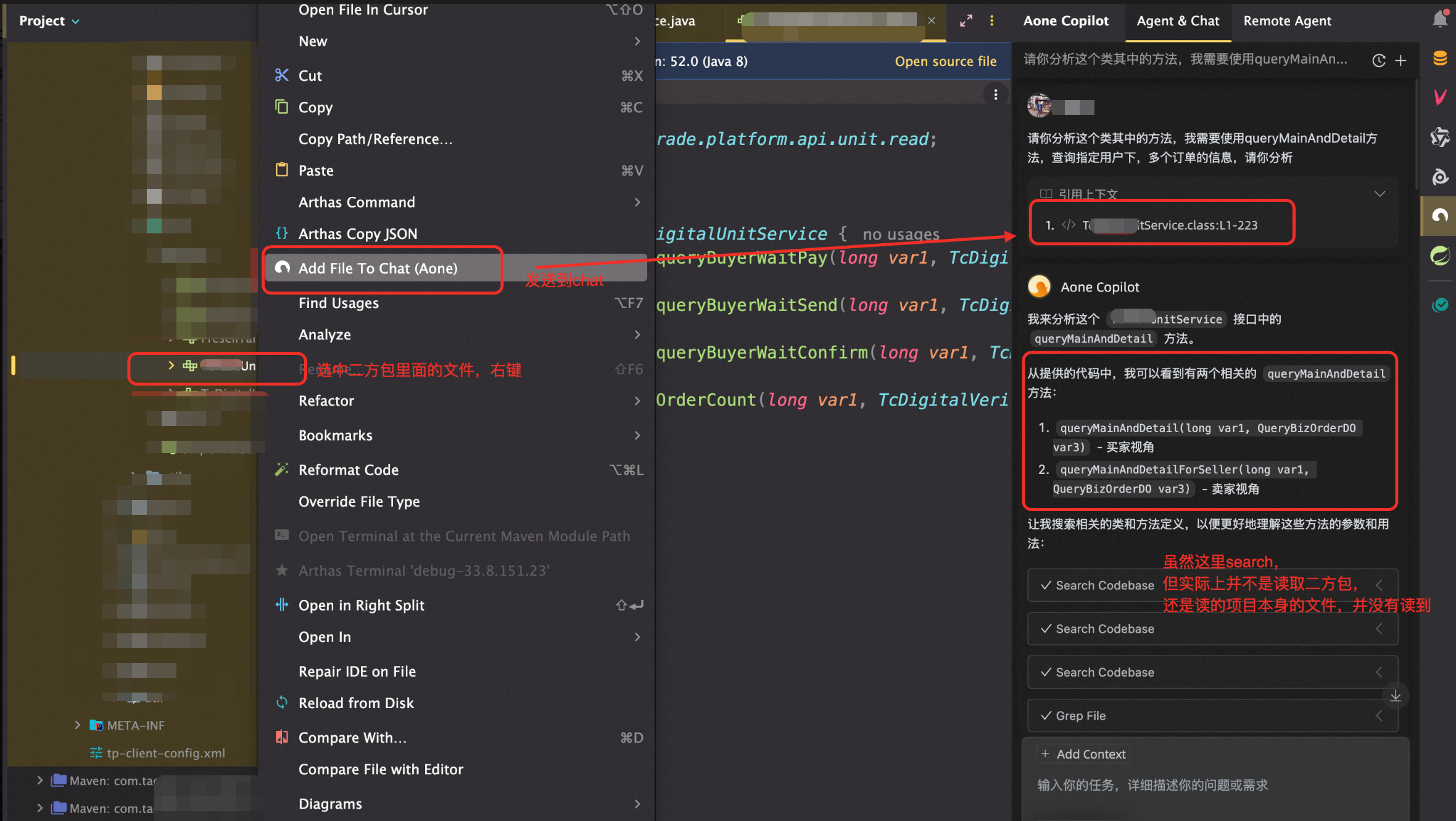Open the database tool window icon
This screenshot has height=821, width=1456.
pos(1439,59)
